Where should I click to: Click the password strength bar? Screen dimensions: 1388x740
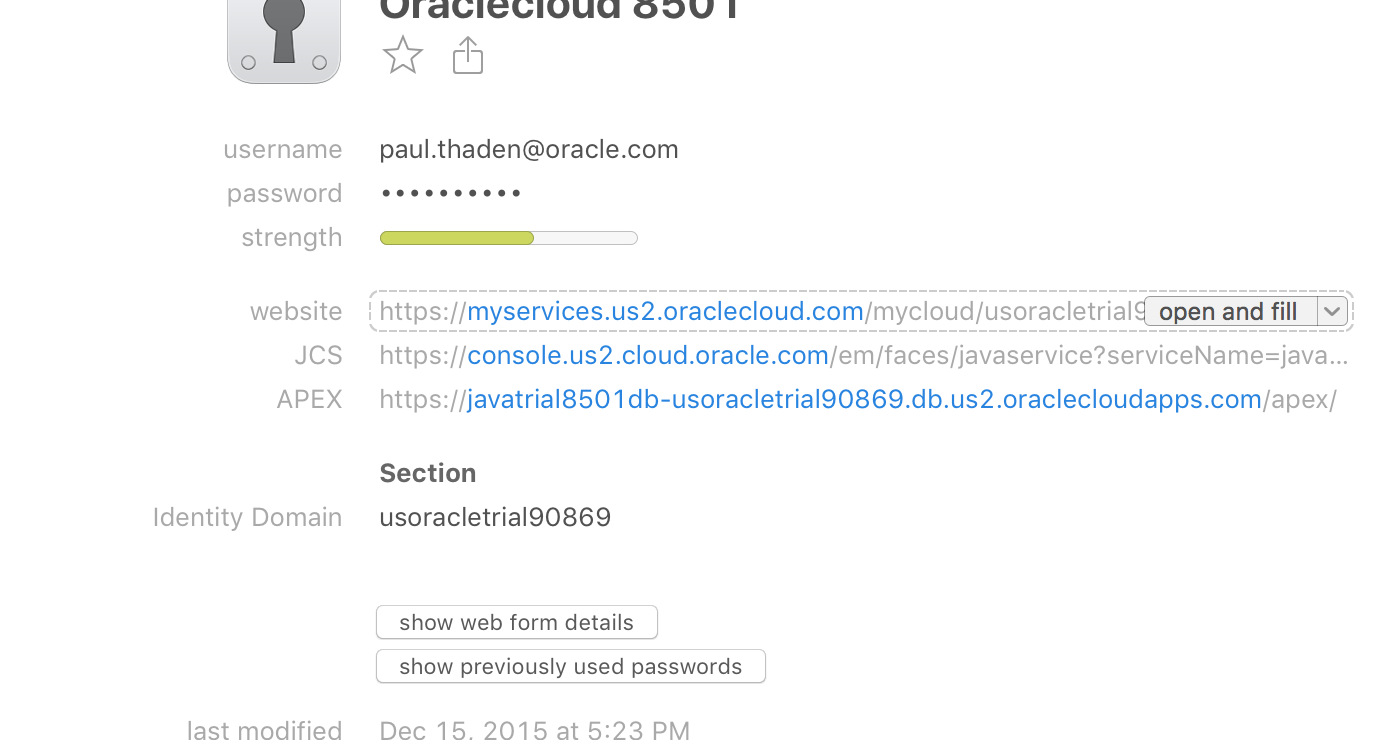509,238
